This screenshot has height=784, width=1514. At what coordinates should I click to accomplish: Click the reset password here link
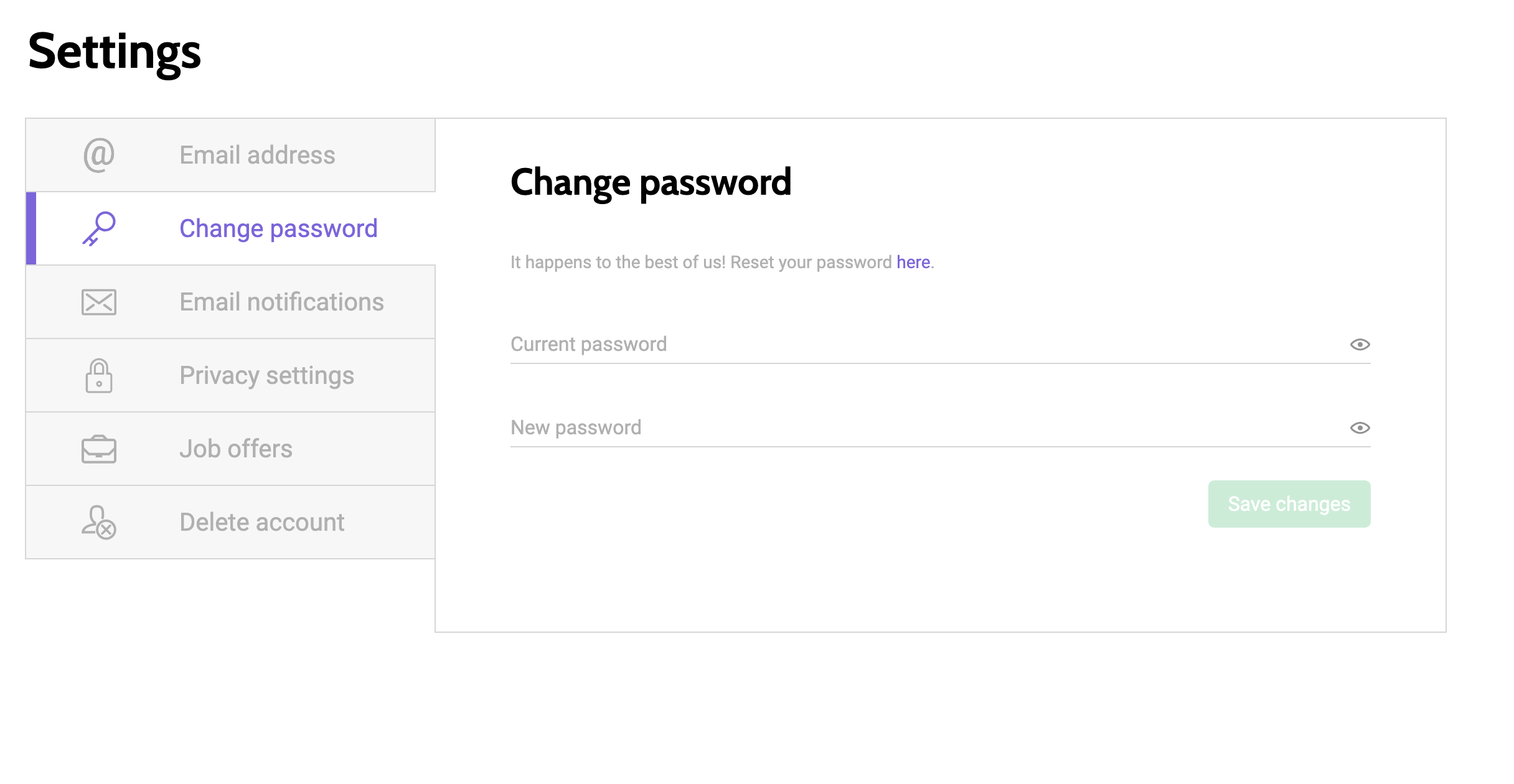(x=912, y=262)
